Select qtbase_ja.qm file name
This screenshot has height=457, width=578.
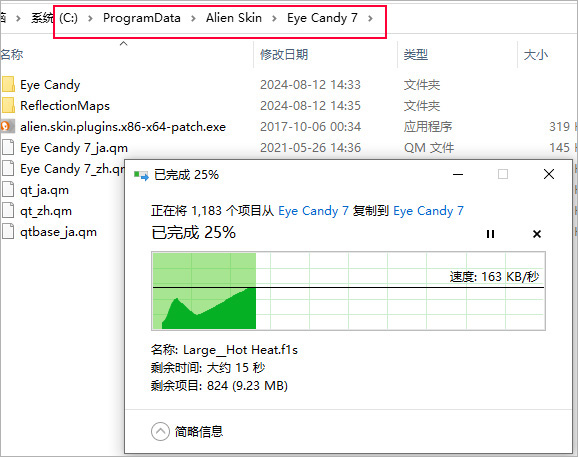[58, 232]
